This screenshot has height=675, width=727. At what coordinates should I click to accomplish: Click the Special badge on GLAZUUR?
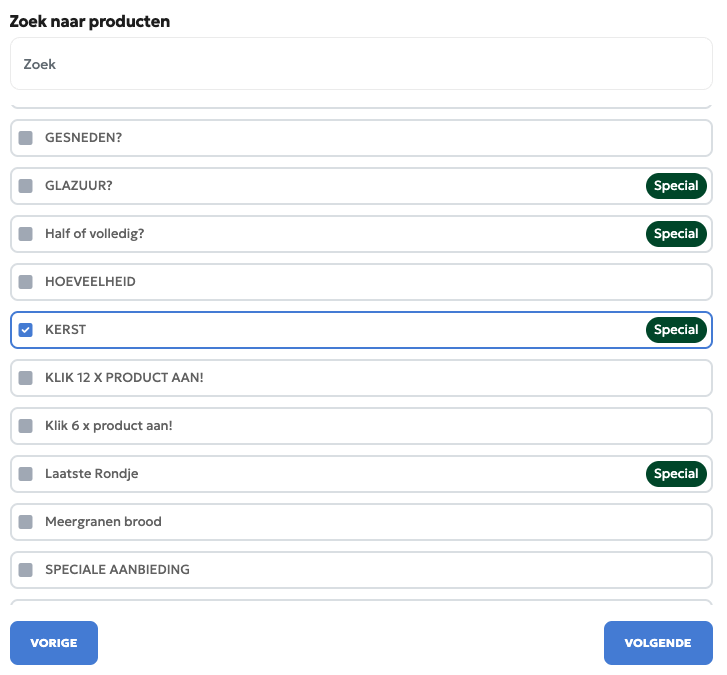click(x=676, y=186)
